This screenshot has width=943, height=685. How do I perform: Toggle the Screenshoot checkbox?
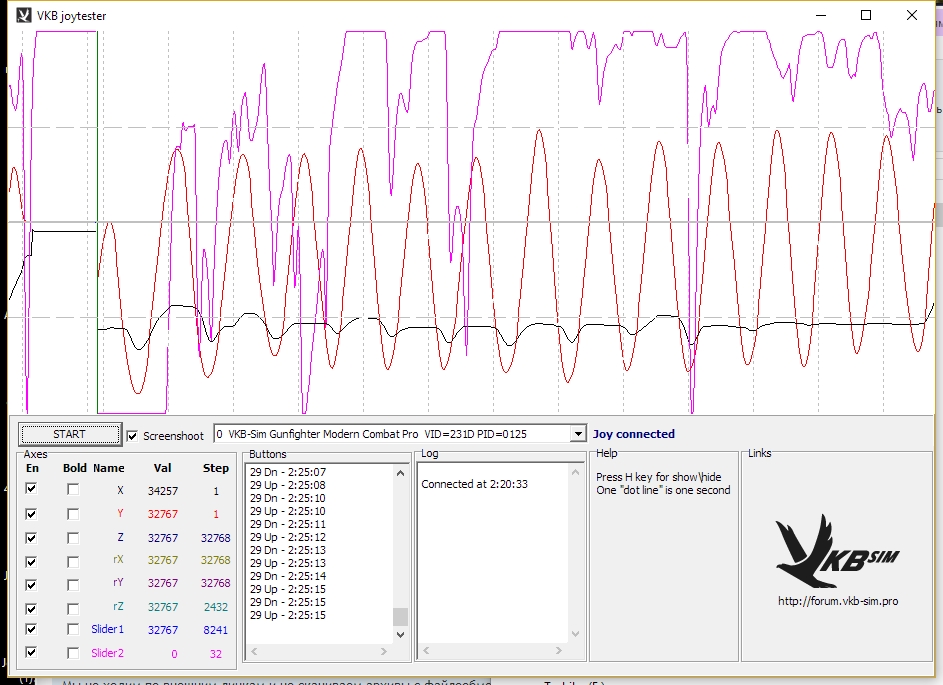[133, 435]
